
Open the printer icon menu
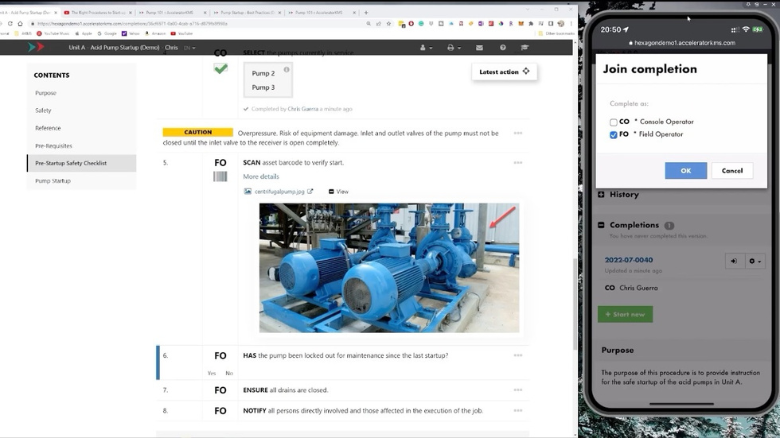click(453, 48)
